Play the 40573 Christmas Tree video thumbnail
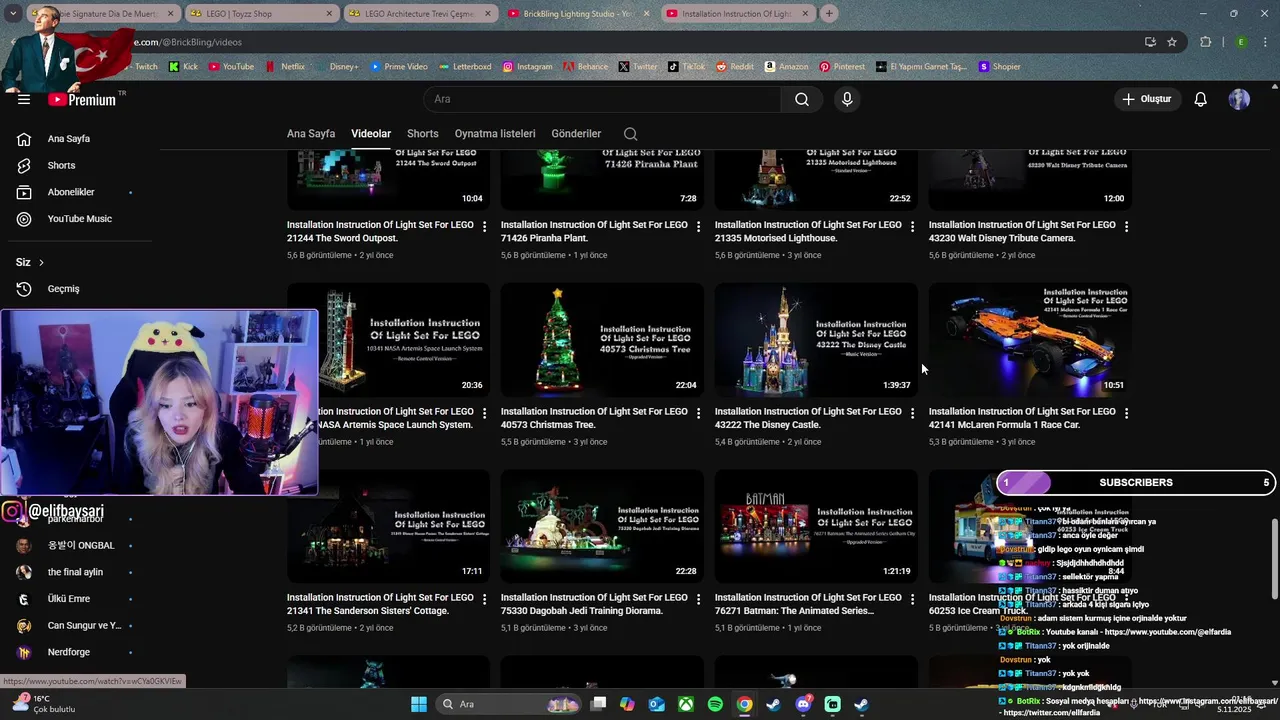Viewport: 1280px width, 720px height. pyautogui.click(x=602, y=340)
